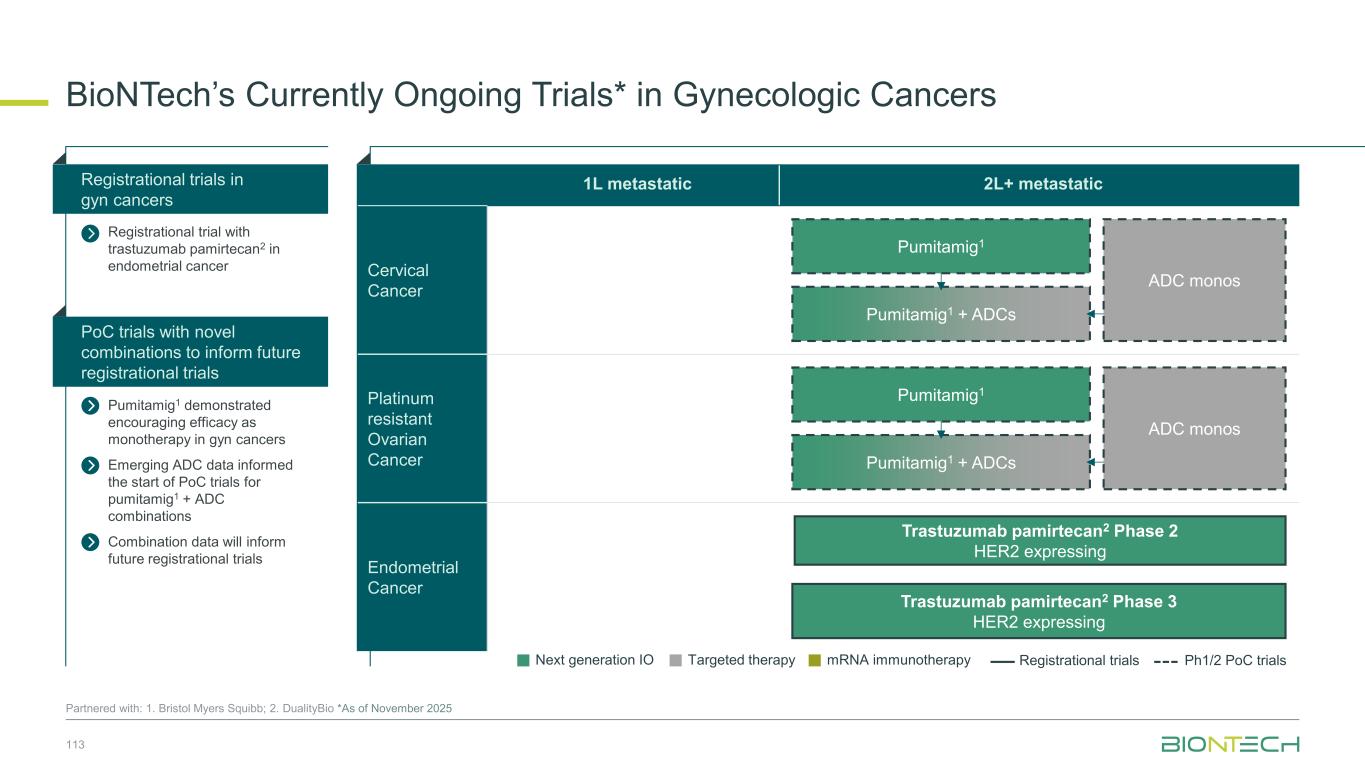Click the ADC monos box in Cervical Cancer row

(x=1194, y=281)
